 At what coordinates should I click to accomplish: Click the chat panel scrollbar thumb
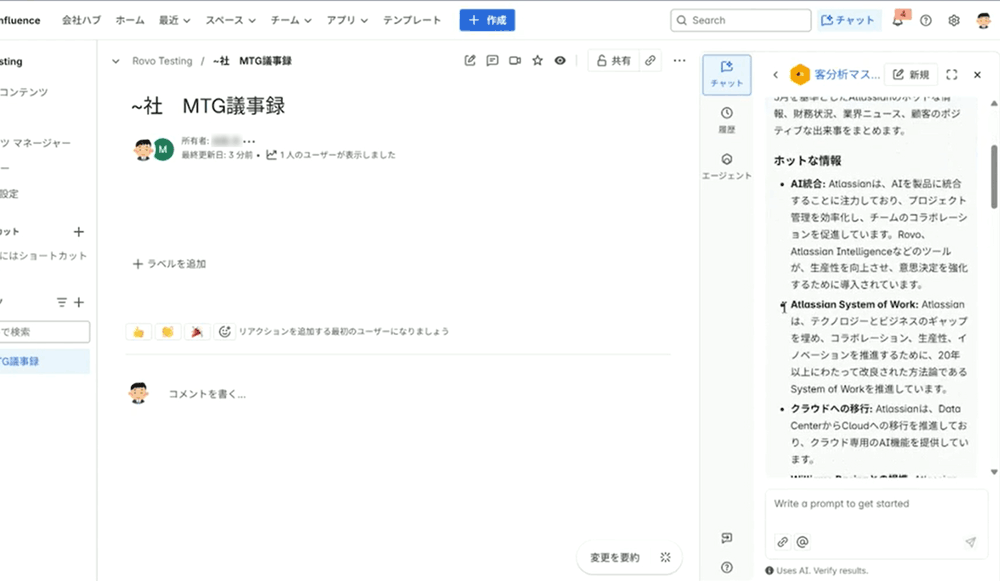(994, 177)
